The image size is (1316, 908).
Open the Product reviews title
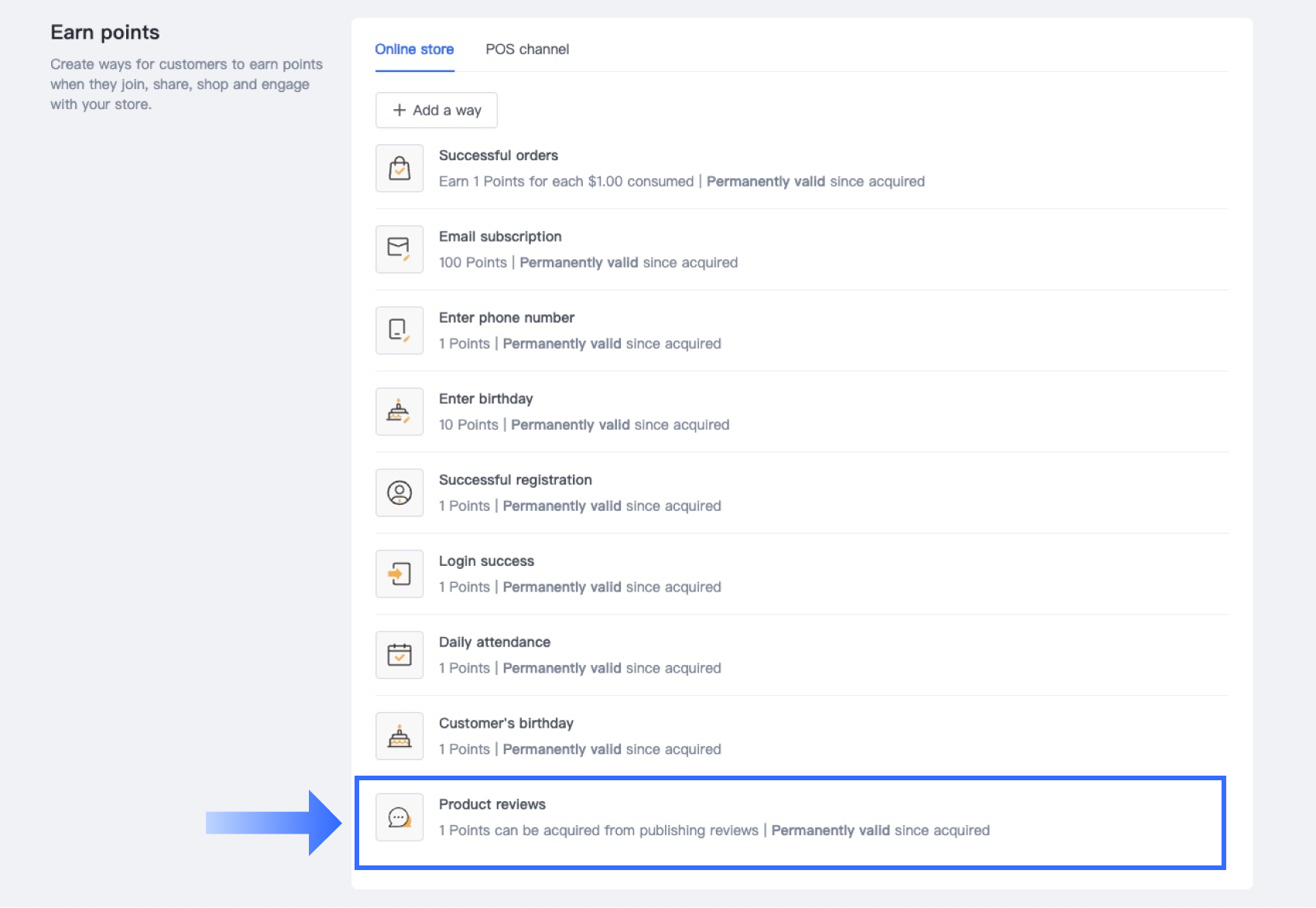(x=492, y=804)
